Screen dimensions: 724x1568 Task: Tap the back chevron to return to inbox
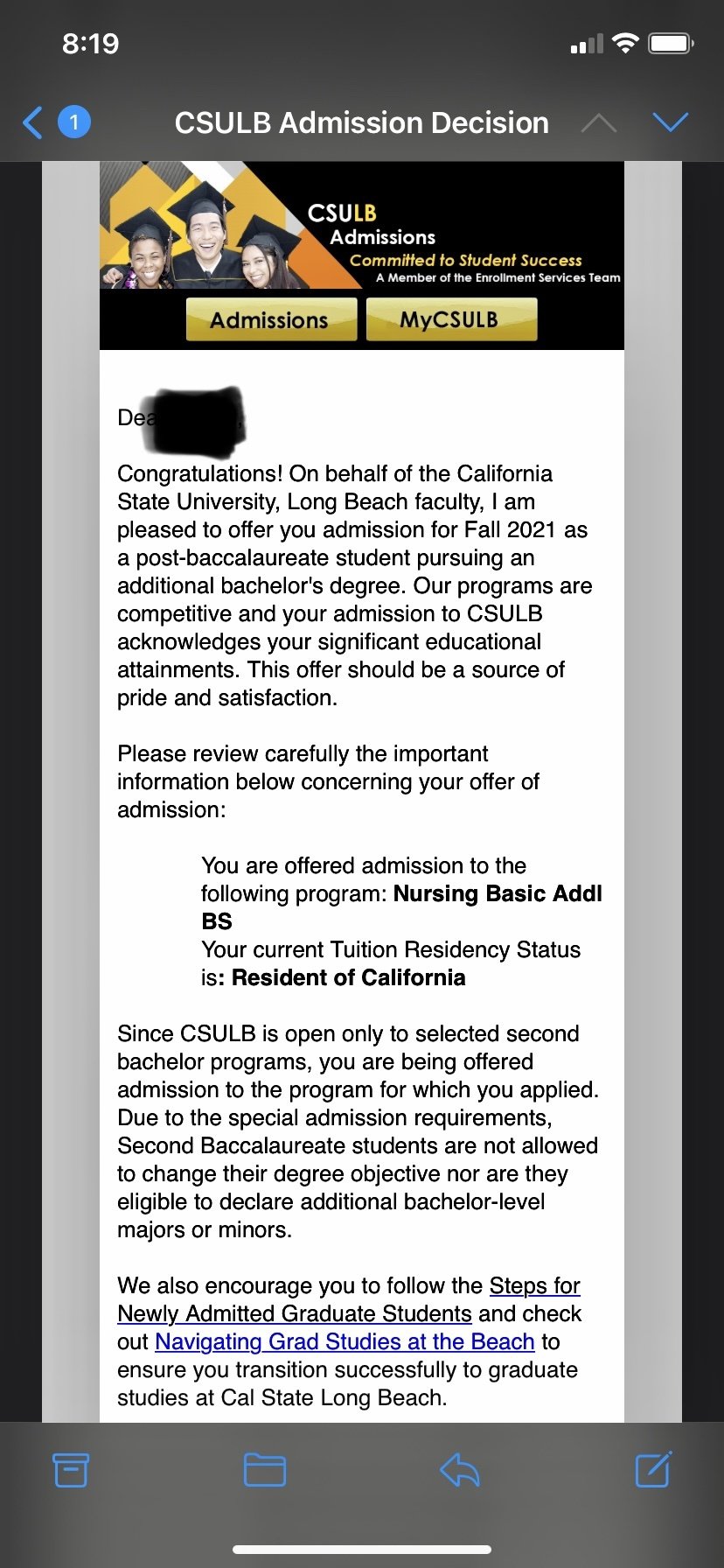[x=32, y=122]
